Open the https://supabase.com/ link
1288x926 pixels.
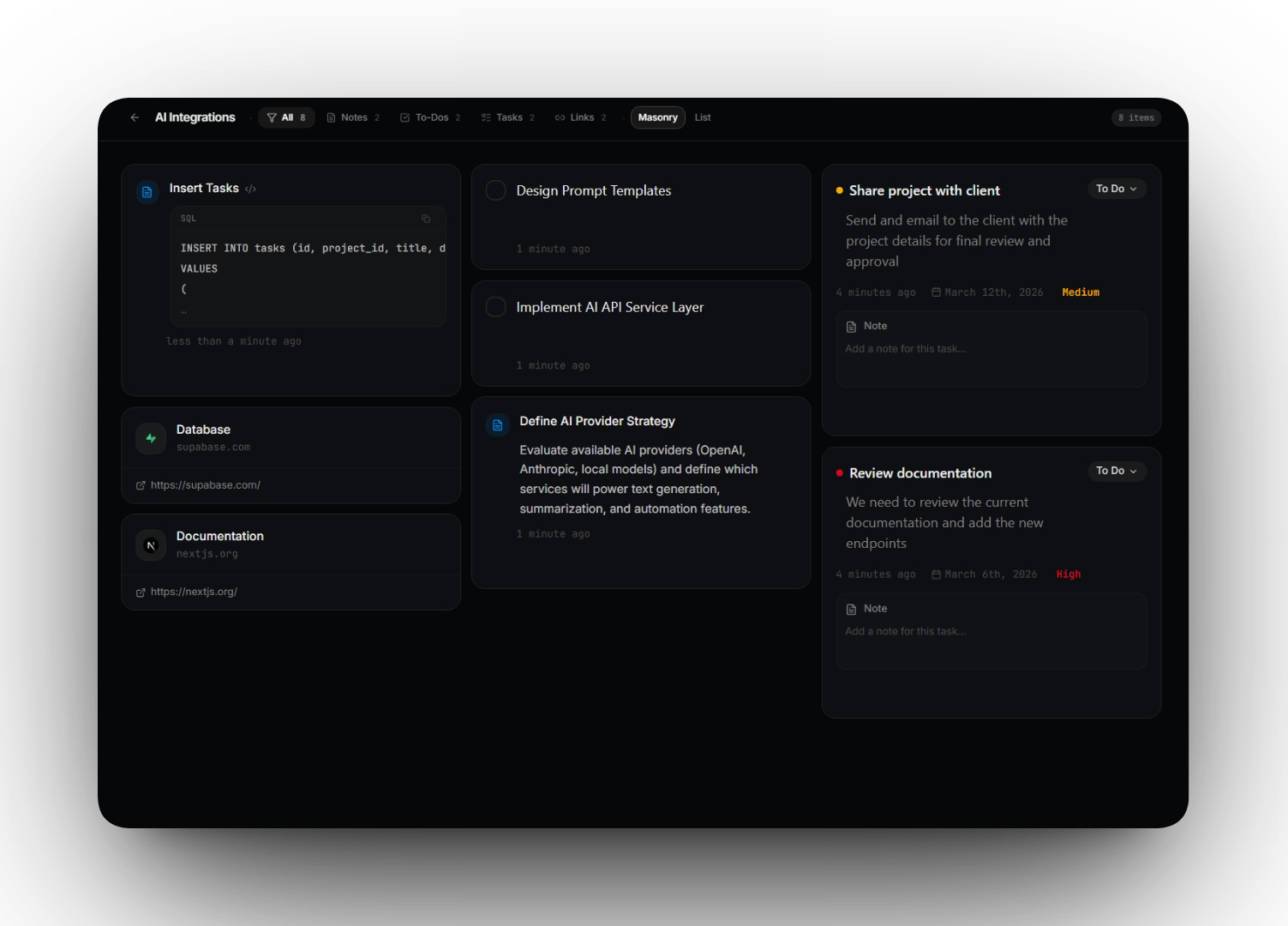[206, 485]
